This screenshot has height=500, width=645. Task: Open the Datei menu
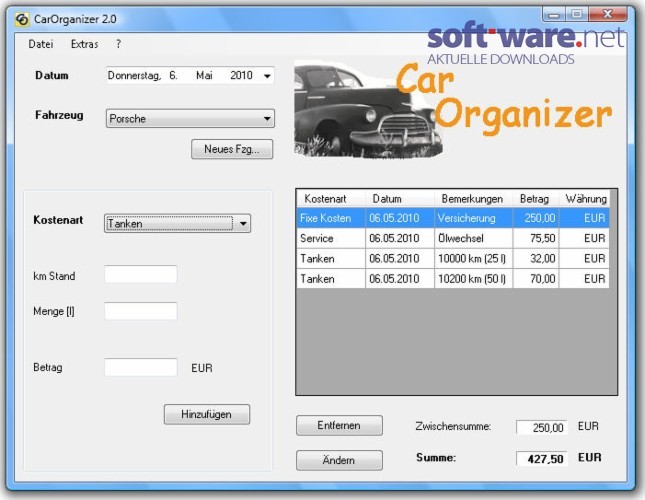(41, 44)
